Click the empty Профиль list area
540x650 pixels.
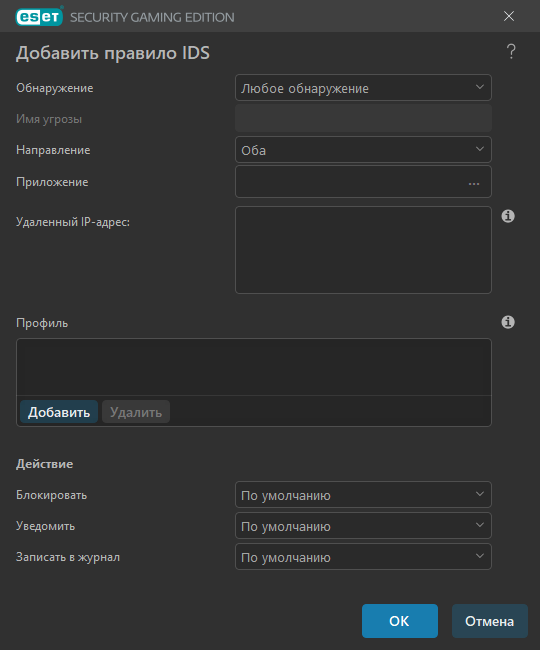[x=254, y=367]
